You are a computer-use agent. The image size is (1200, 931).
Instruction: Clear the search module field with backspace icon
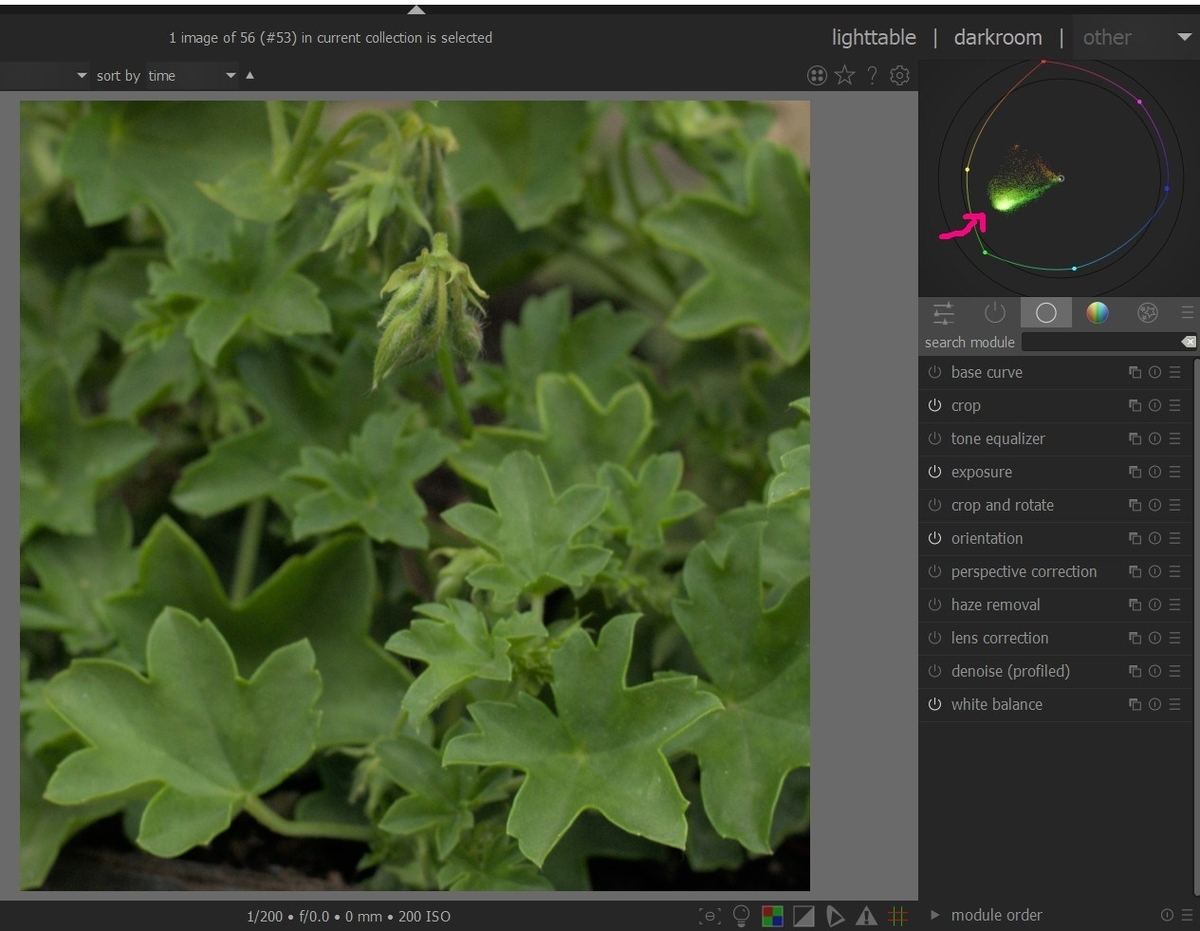tap(1188, 342)
